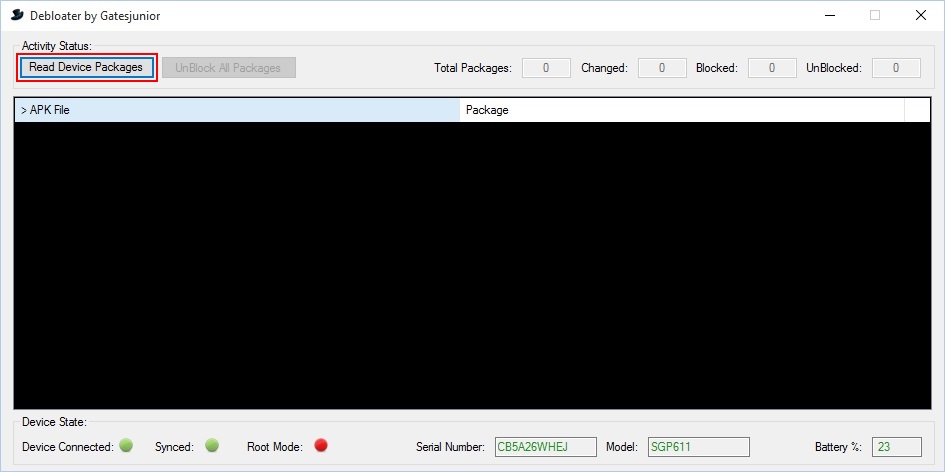Screen dimensions: 945x472
Task: Click the Serial Number label
Action: (450, 447)
